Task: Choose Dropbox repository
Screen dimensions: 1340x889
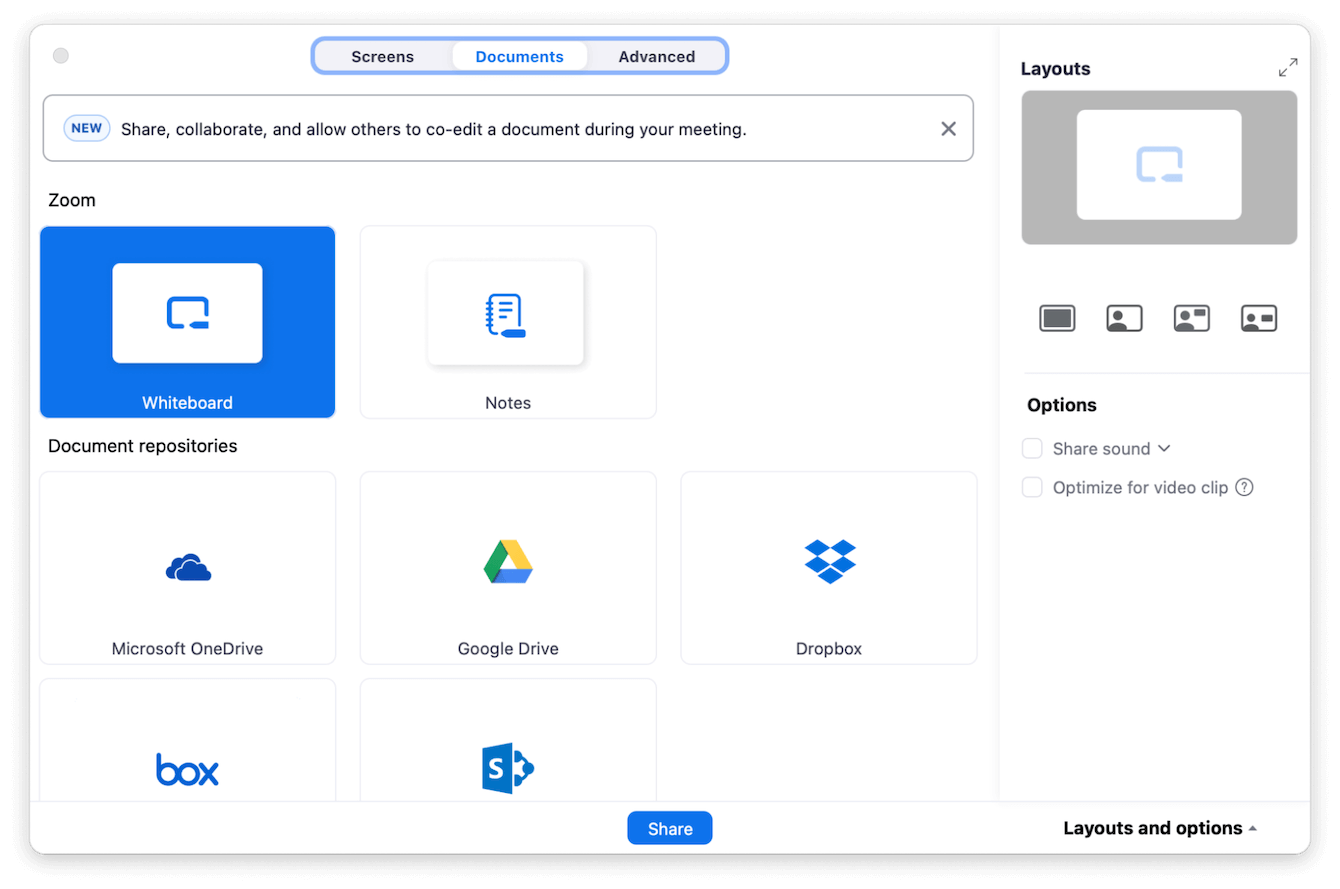Action: coord(828,567)
